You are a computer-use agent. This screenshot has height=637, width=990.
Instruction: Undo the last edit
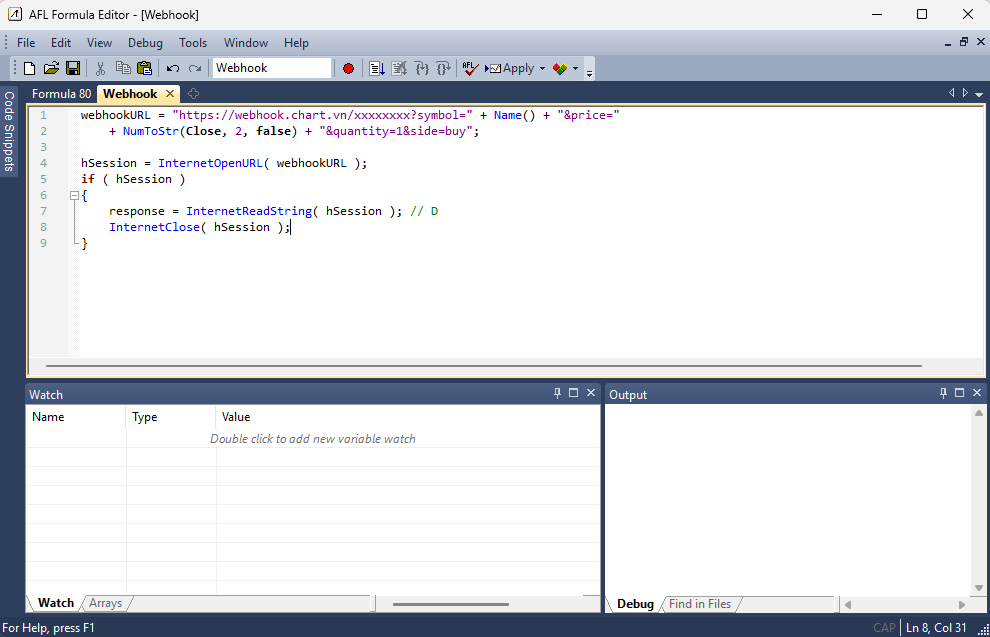pos(172,68)
